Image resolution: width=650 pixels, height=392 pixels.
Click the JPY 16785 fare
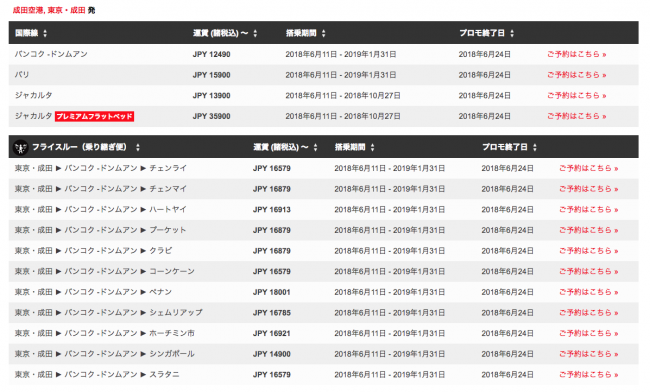pos(272,313)
